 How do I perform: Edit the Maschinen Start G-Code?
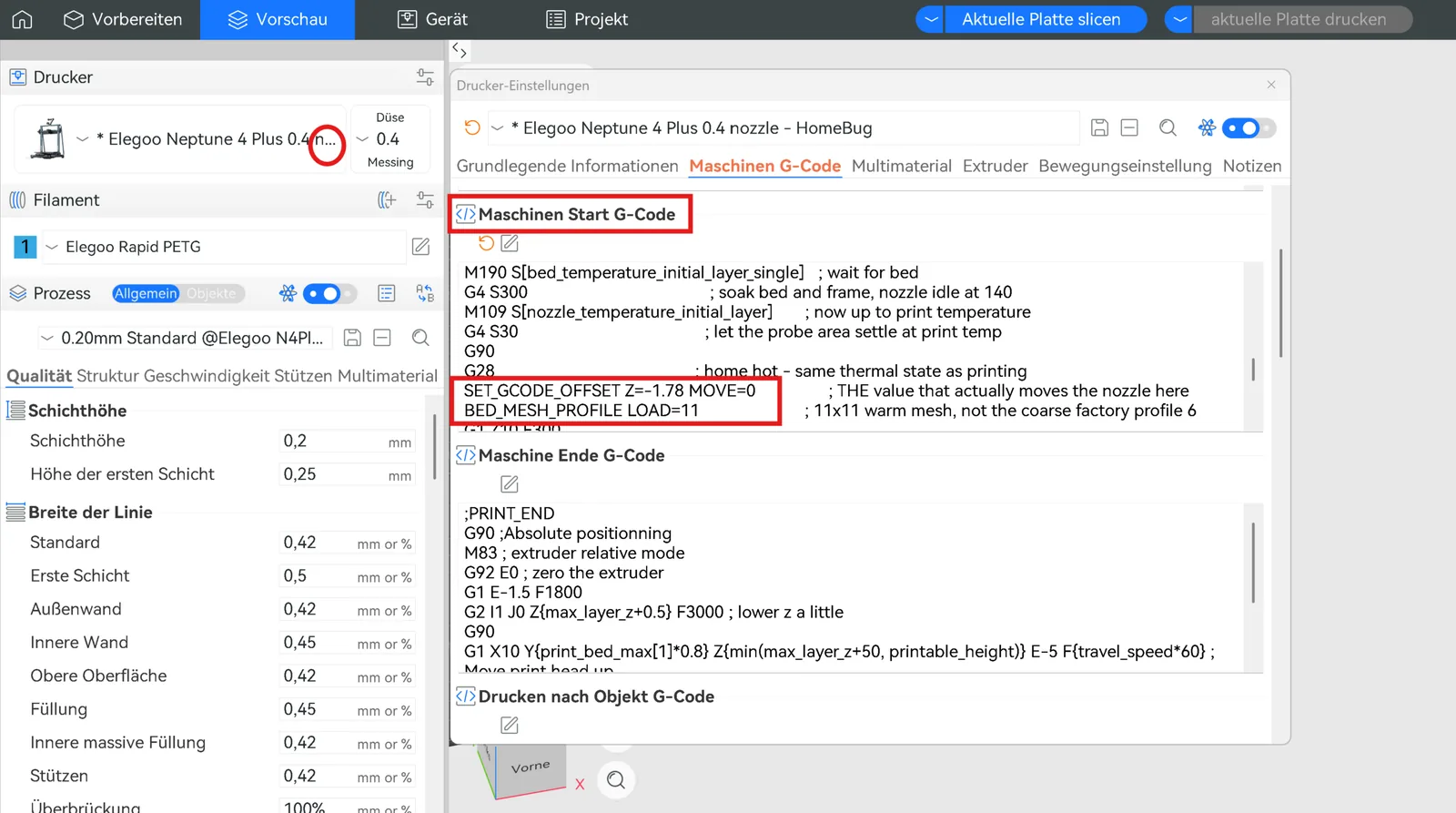[510, 243]
